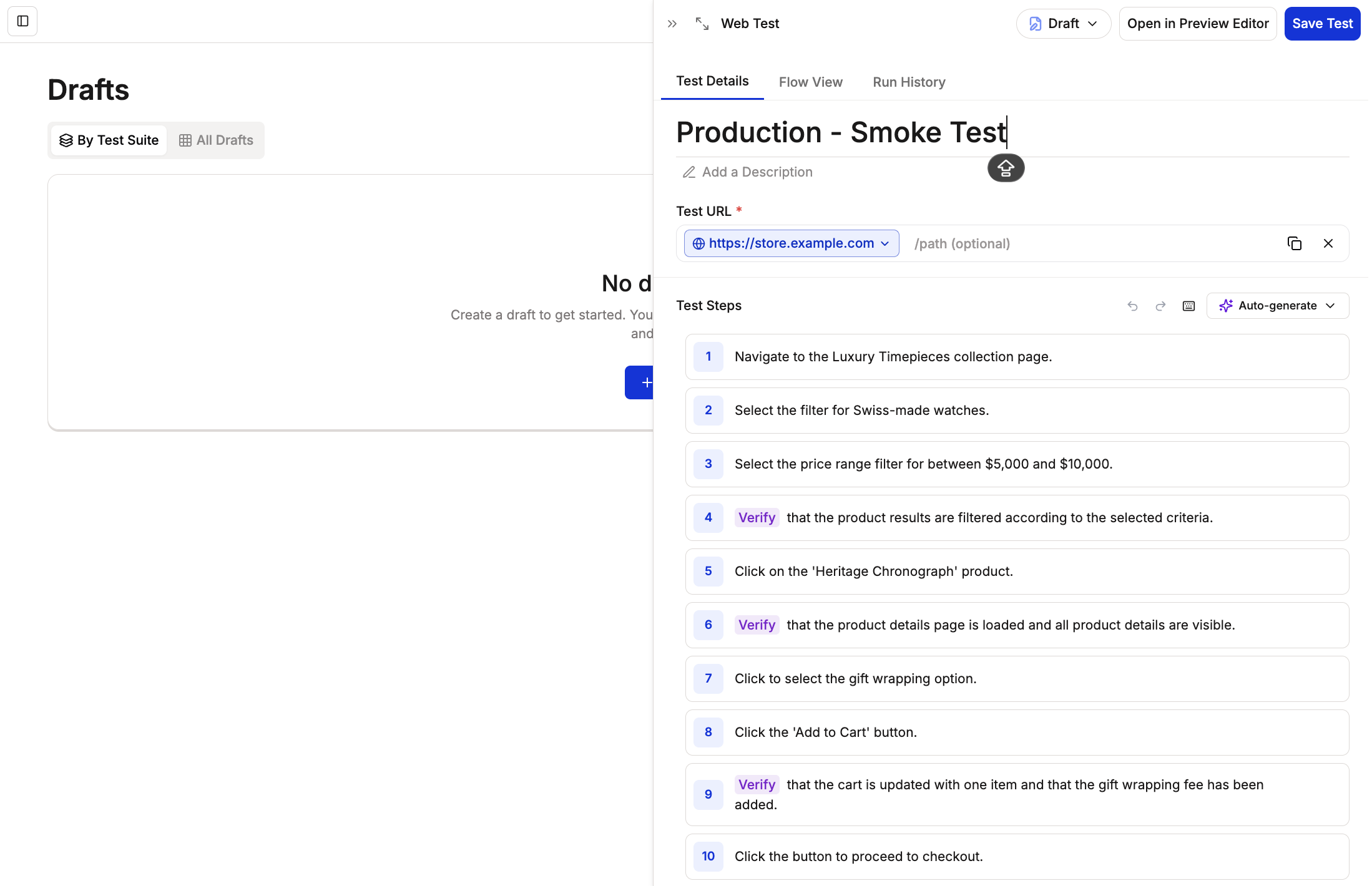Go to the Flow View tab
The width and height of the screenshot is (1372, 886).
pyautogui.click(x=810, y=82)
